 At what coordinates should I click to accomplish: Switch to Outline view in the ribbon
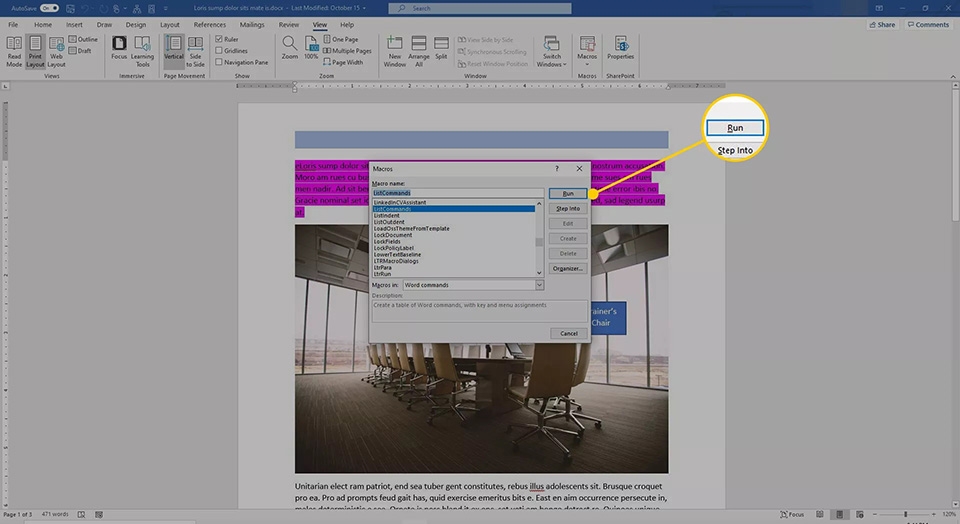tap(83, 39)
